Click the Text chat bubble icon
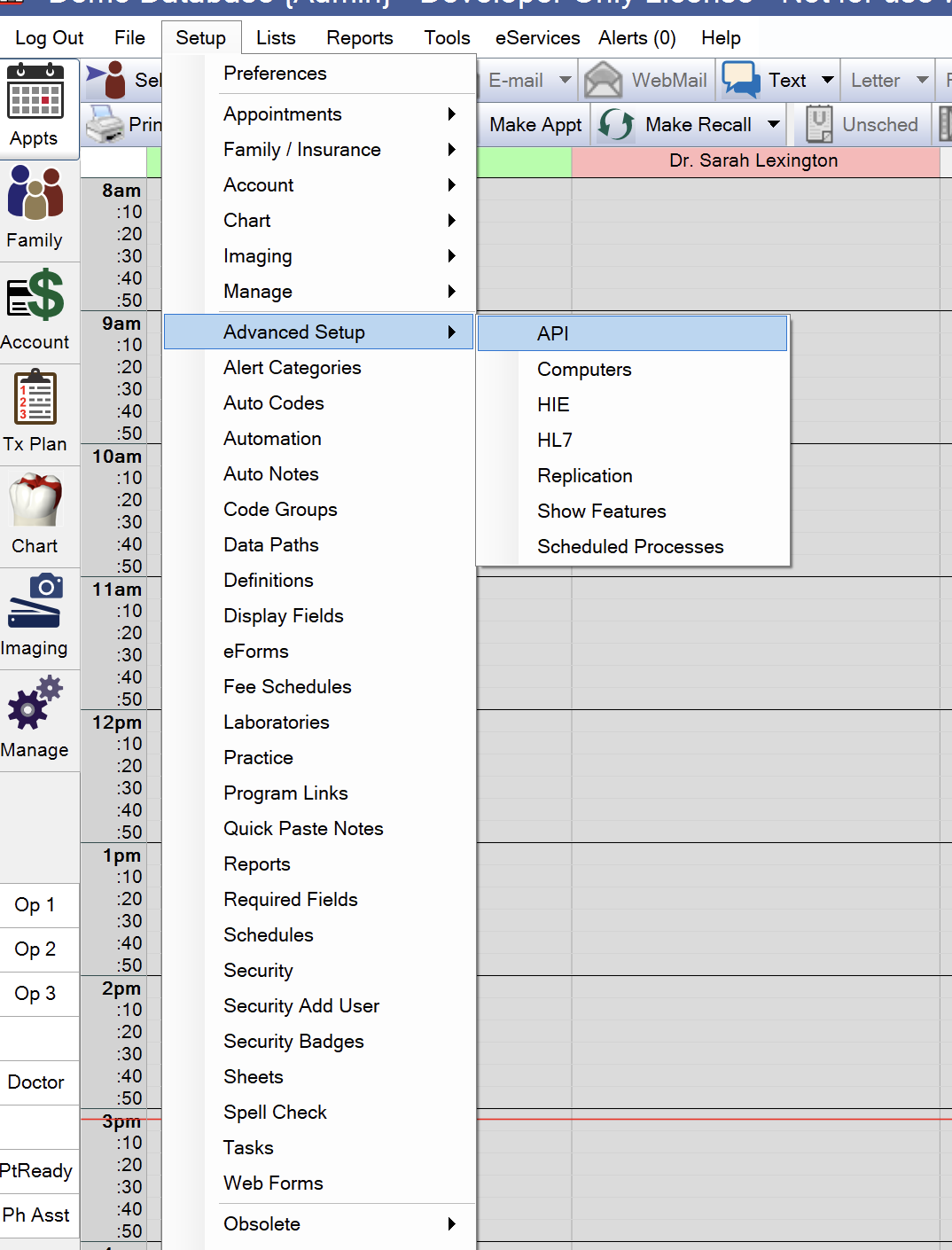 click(x=741, y=80)
